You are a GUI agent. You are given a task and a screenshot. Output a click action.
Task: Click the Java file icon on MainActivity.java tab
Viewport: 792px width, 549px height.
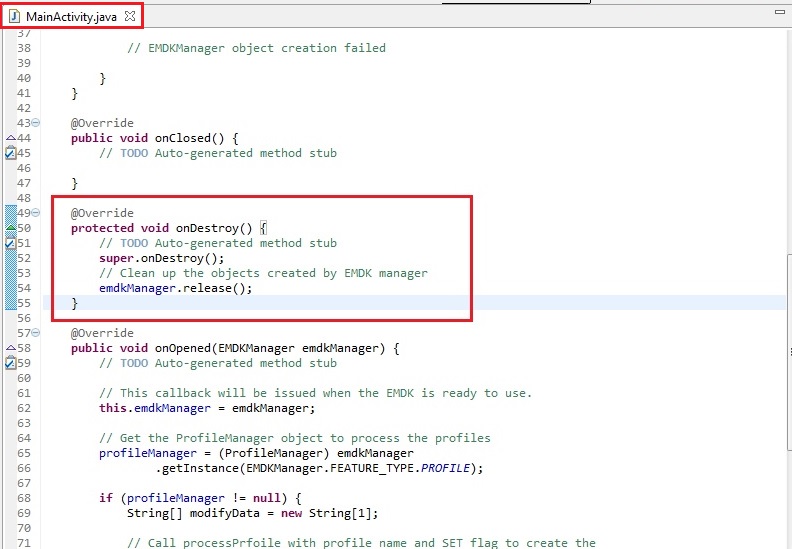(x=16, y=15)
